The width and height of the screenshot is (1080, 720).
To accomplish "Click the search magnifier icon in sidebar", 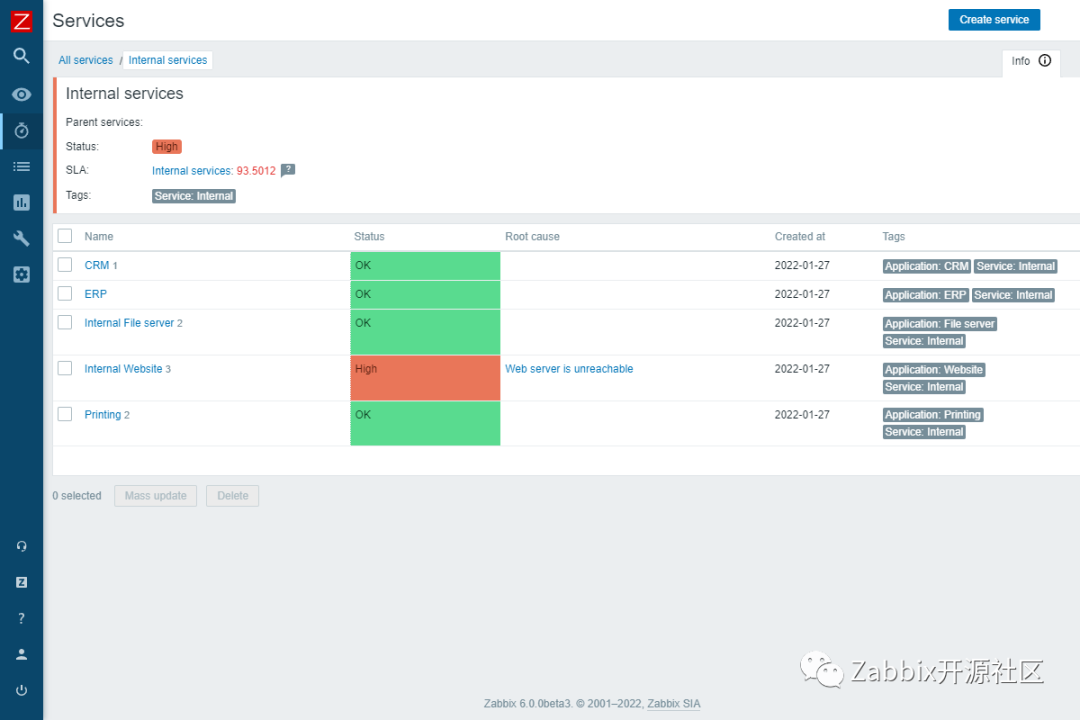I will (21, 56).
